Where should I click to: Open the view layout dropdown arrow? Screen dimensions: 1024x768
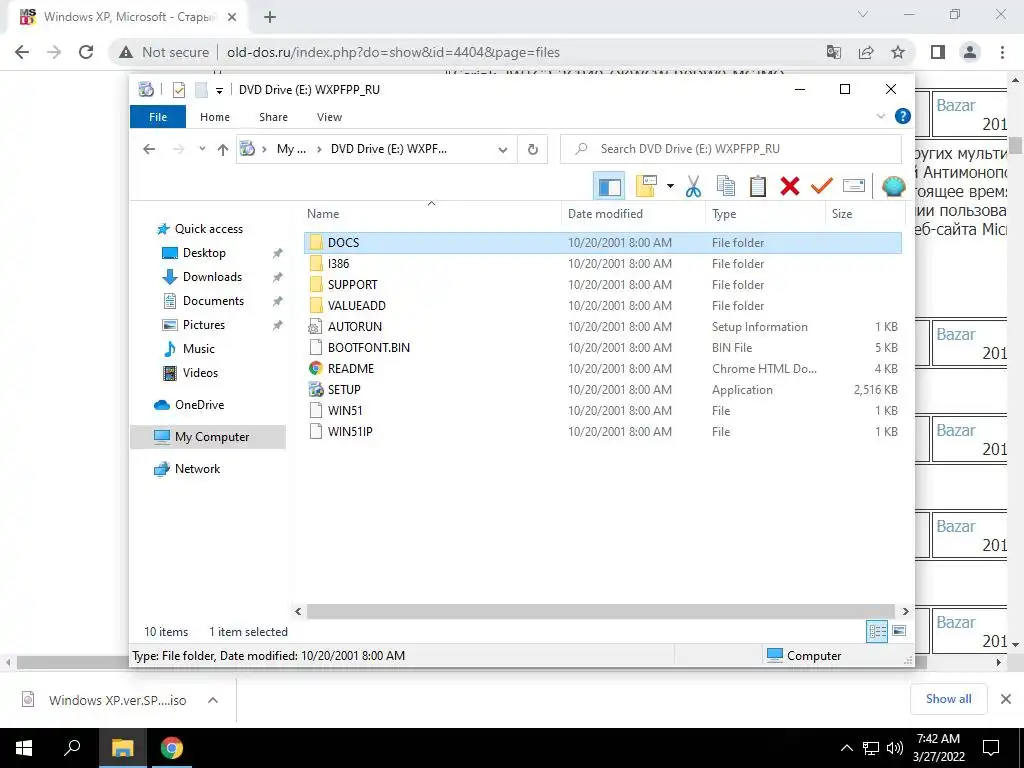click(670, 187)
